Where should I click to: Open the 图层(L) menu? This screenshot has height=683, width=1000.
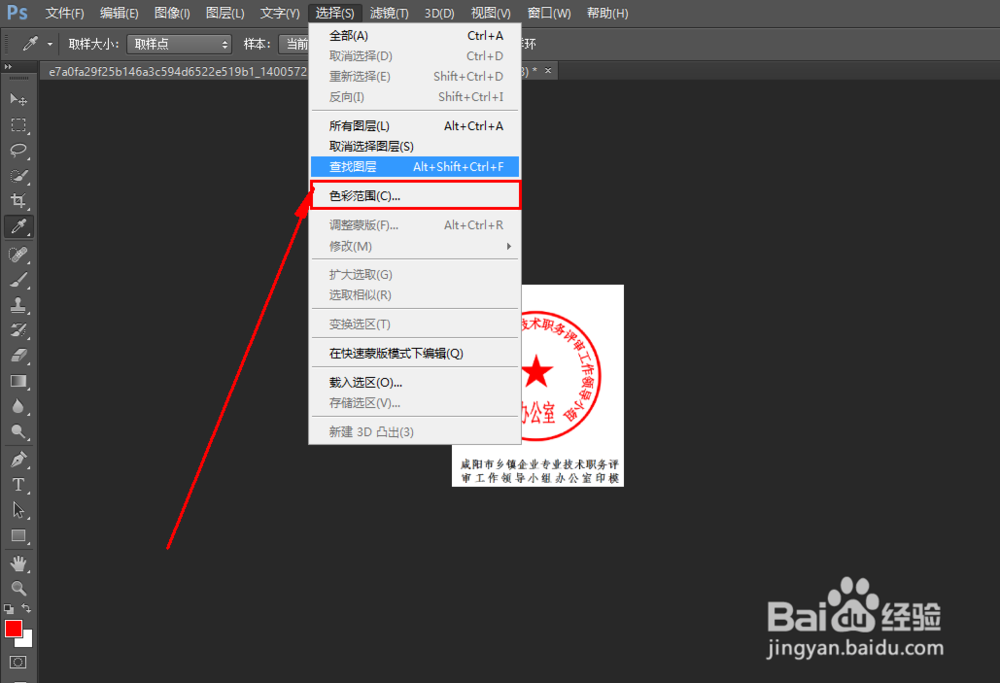pos(225,13)
